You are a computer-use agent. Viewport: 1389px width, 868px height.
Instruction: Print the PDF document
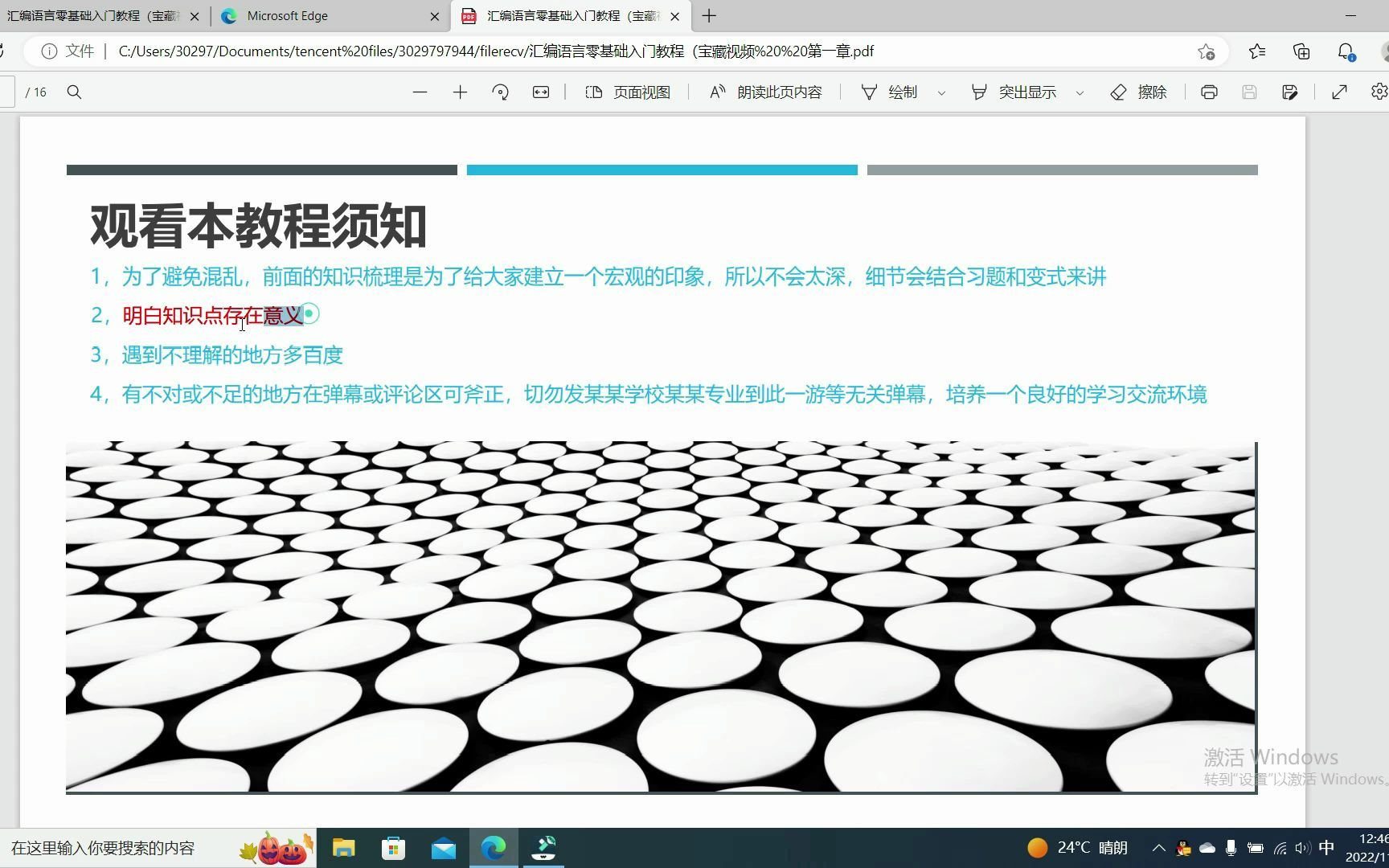click(1209, 92)
